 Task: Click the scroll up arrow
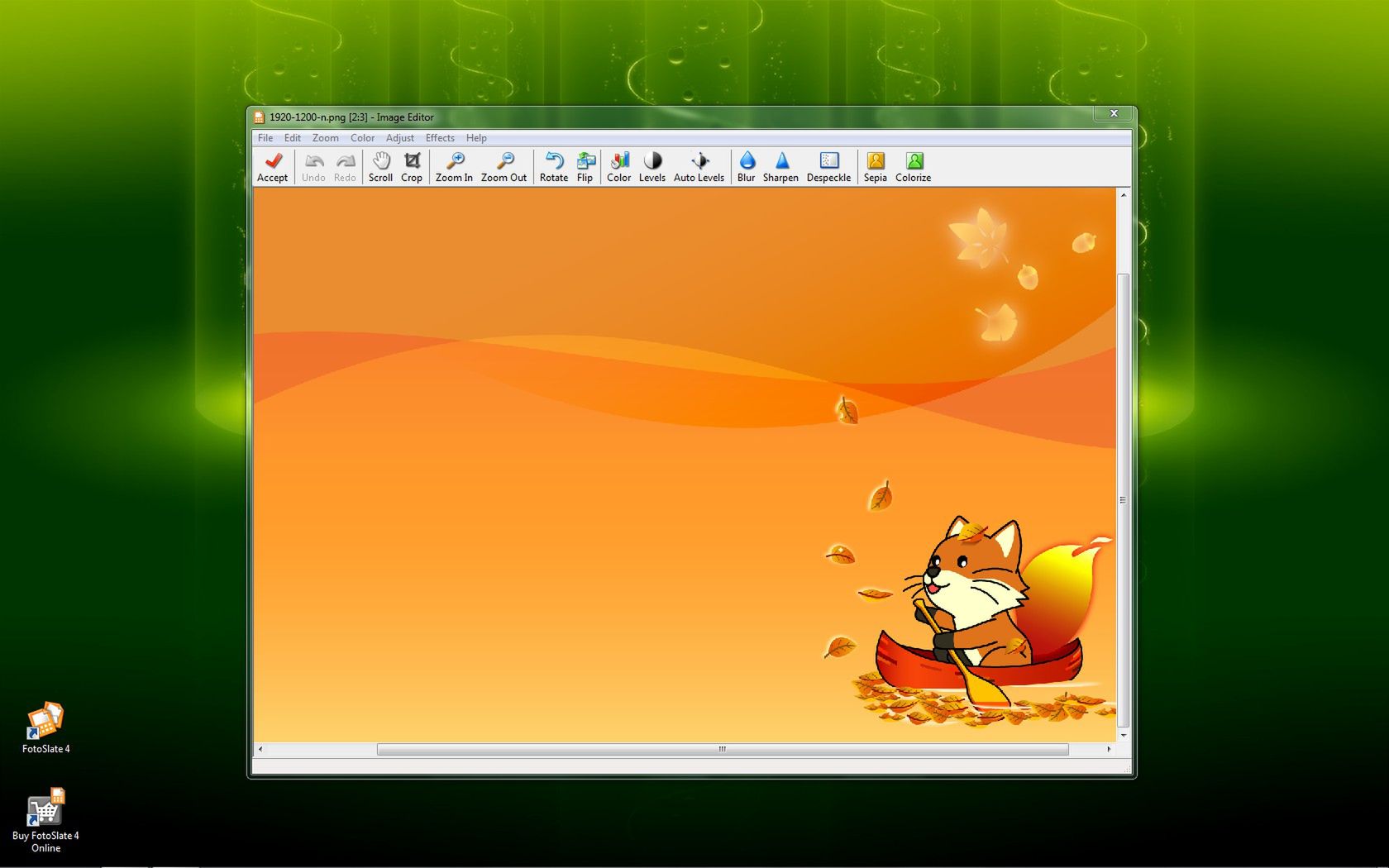[x=1123, y=194]
